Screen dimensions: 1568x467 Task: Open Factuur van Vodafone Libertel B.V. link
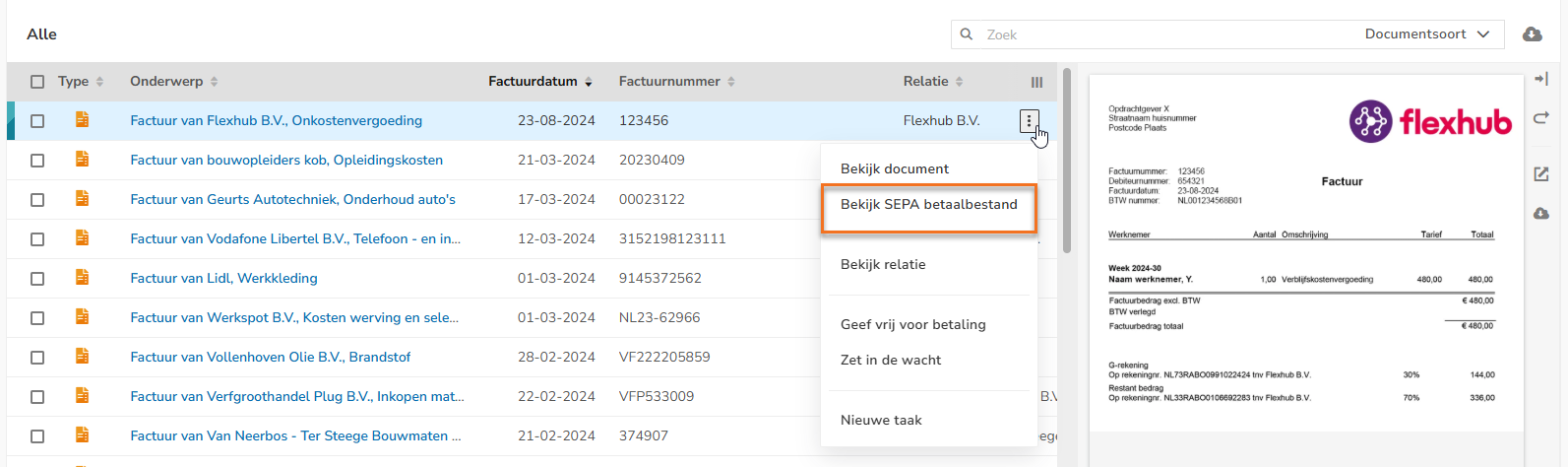tap(294, 239)
